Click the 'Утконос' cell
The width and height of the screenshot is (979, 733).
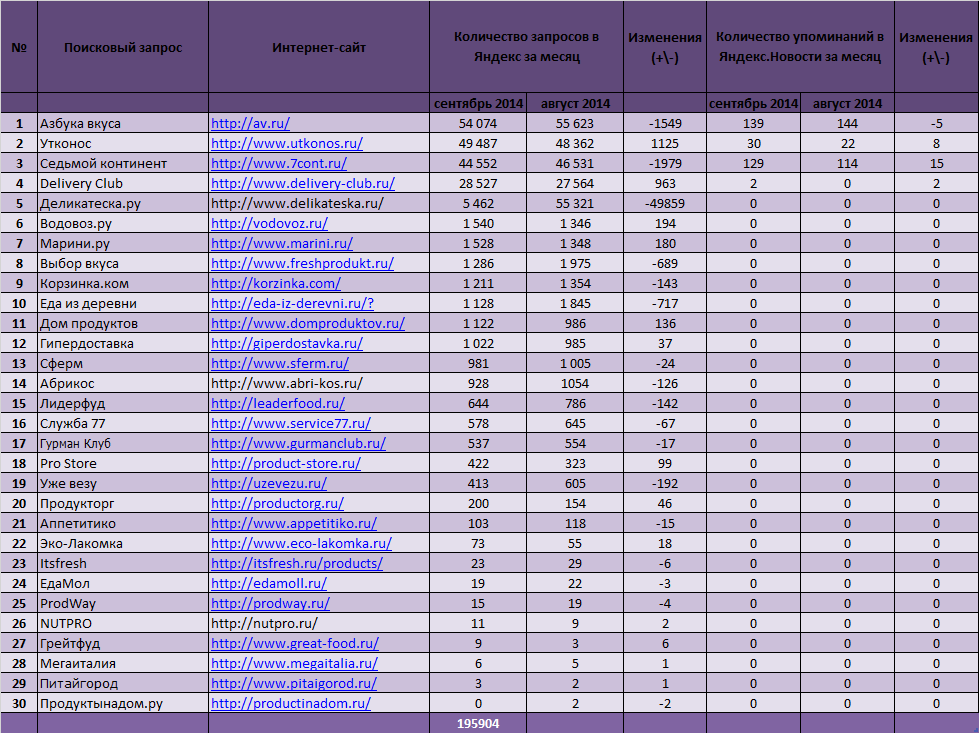tap(123, 144)
